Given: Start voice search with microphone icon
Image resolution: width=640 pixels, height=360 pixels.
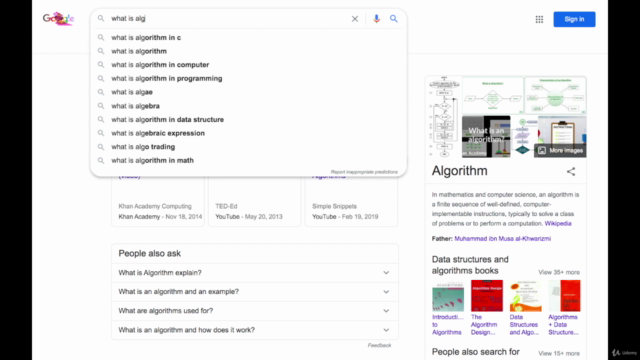Looking at the screenshot, I should (x=376, y=19).
